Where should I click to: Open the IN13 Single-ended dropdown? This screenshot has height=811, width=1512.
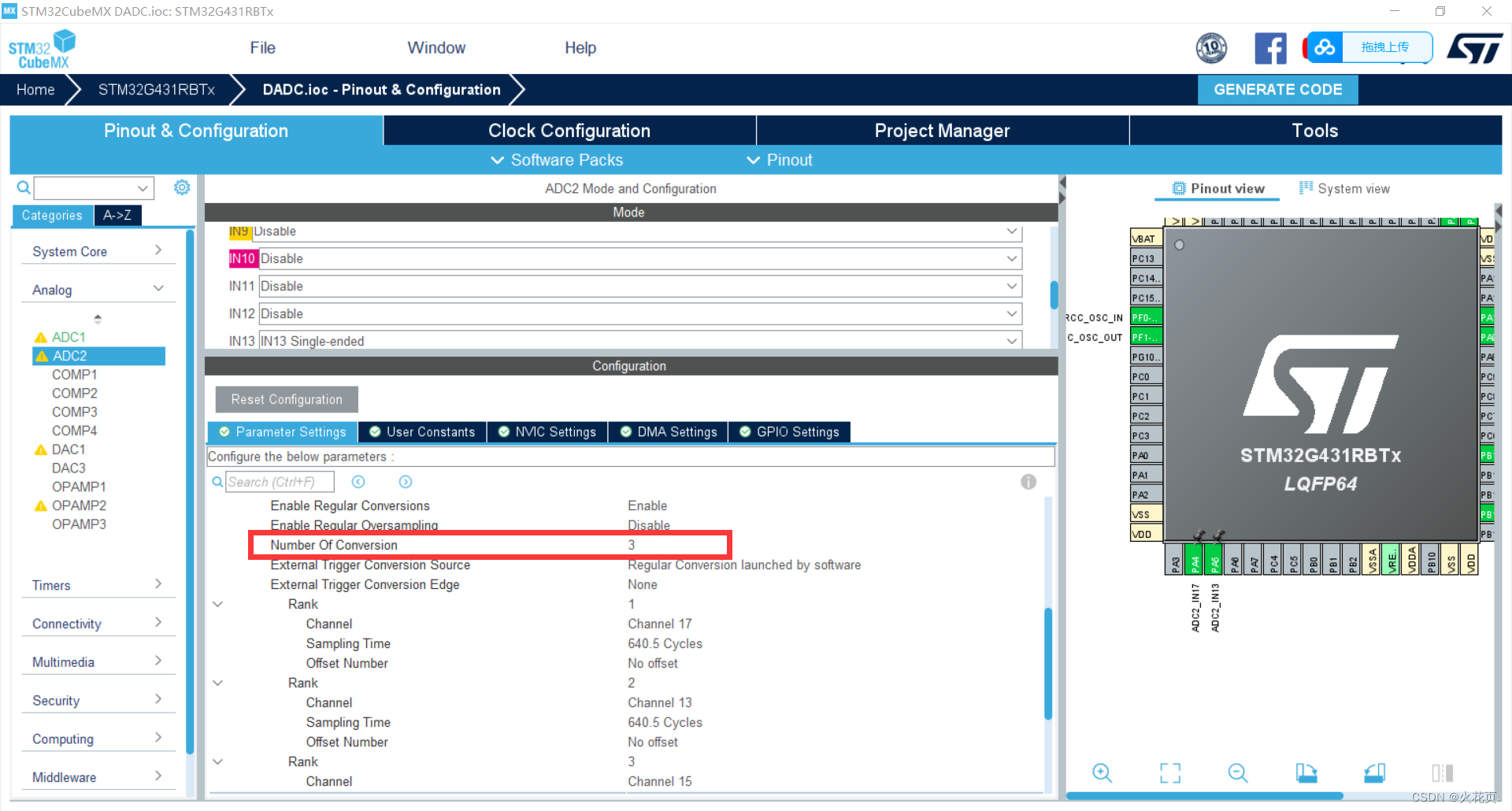(1012, 341)
